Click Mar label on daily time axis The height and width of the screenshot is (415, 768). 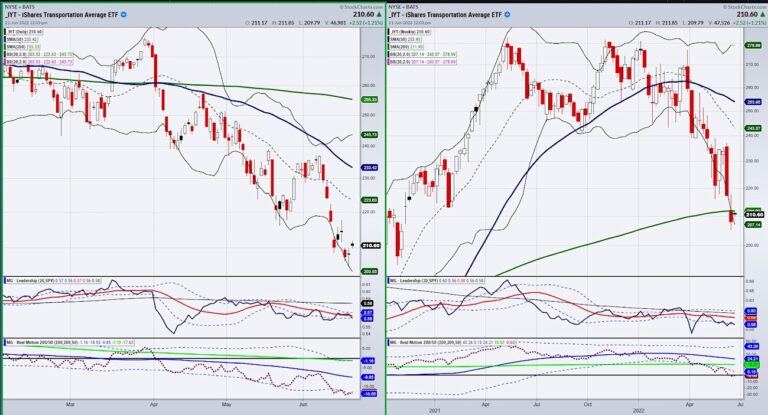(70, 405)
